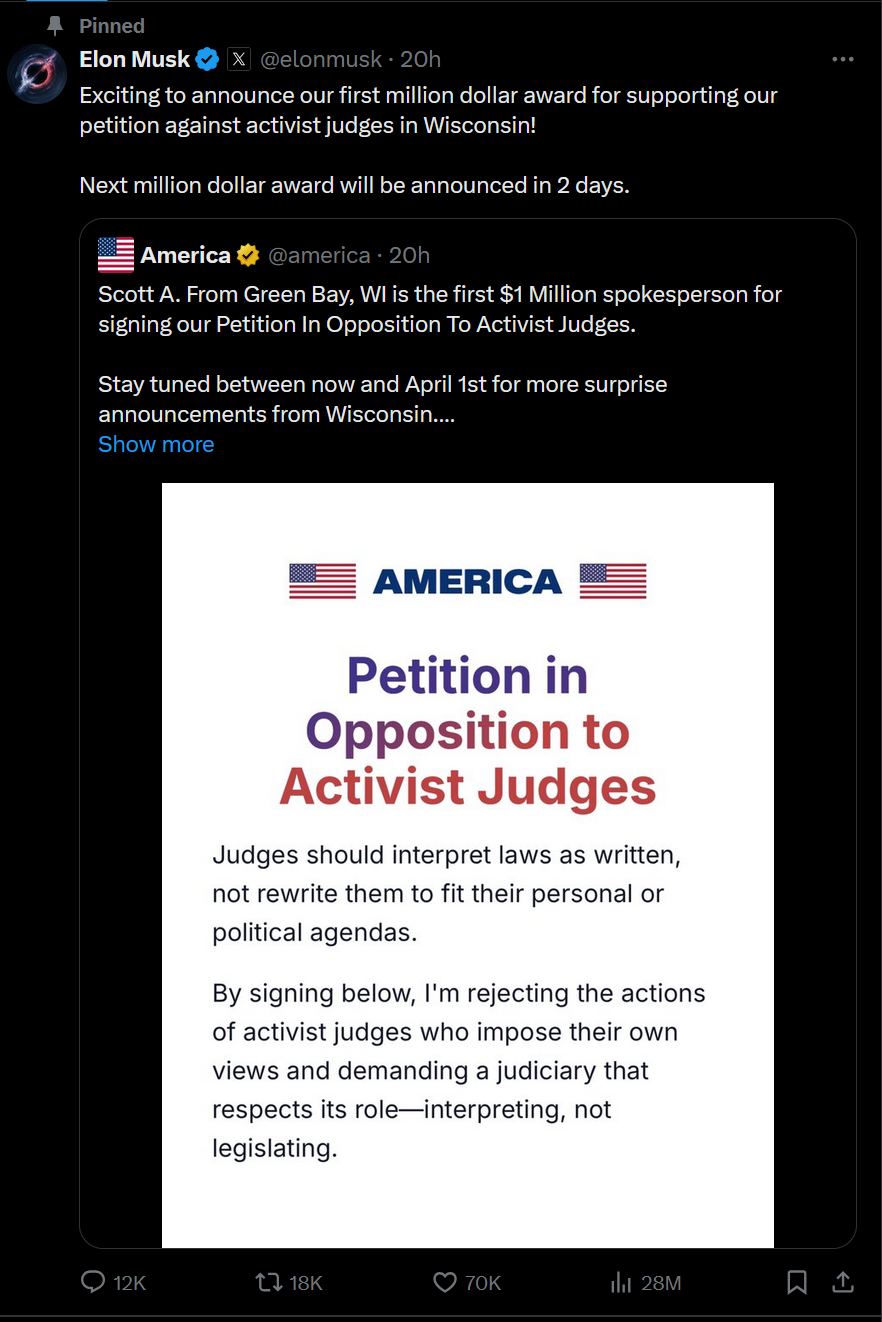Click the pinned pushpin icon

click(x=55, y=26)
